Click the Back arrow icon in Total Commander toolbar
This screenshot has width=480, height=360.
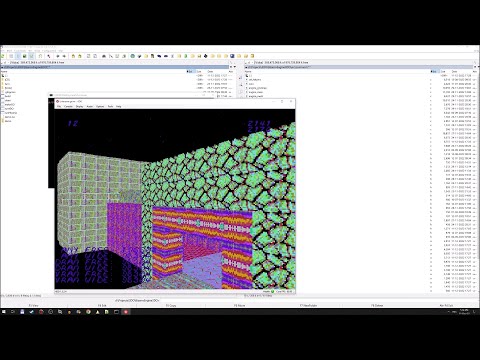[x=58, y=56]
